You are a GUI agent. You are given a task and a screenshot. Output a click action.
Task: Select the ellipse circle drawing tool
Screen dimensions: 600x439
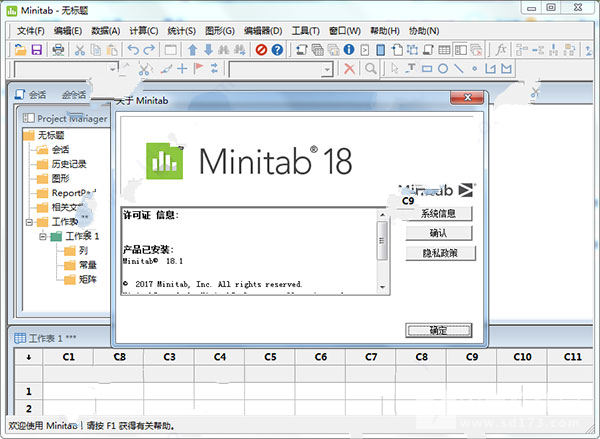pyautogui.click(x=443, y=69)
